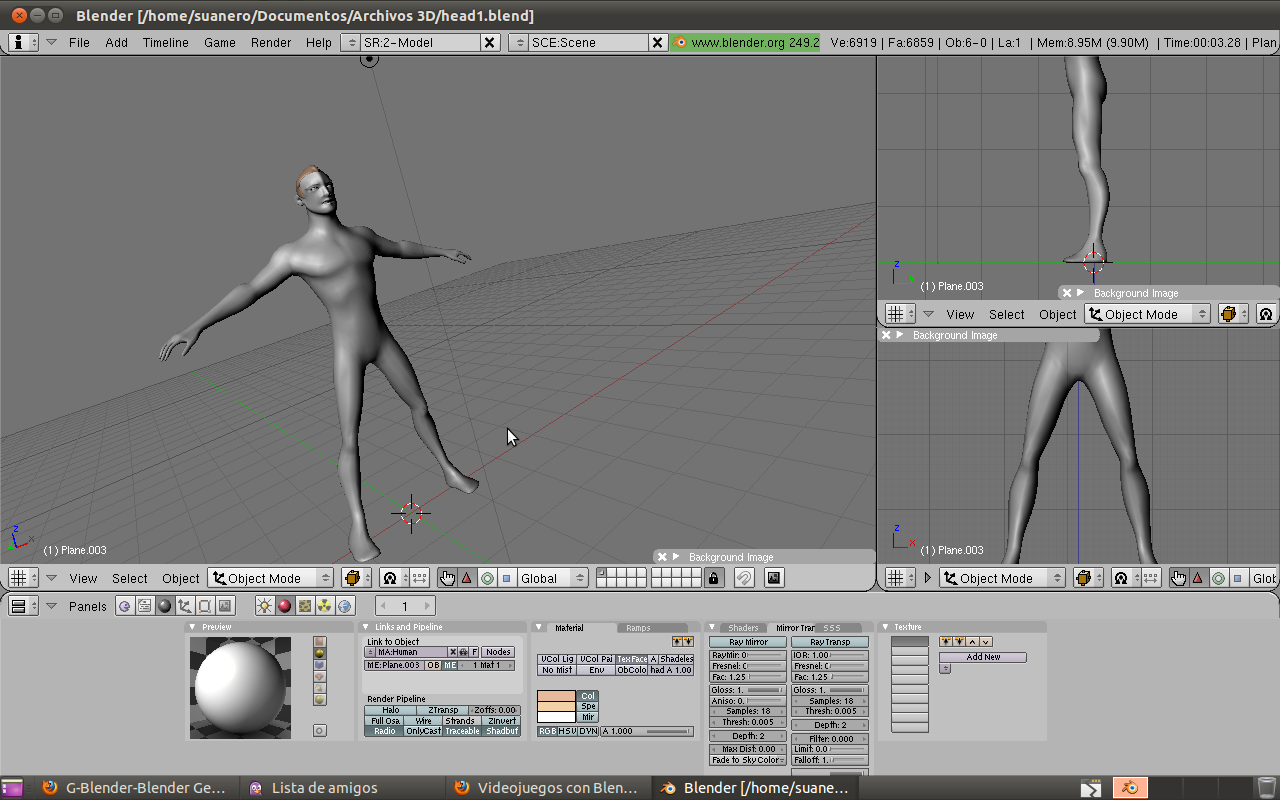Open the Radiosity buttons icon
This screenshot has height=800, width=1280.
[x=325, y=606]
